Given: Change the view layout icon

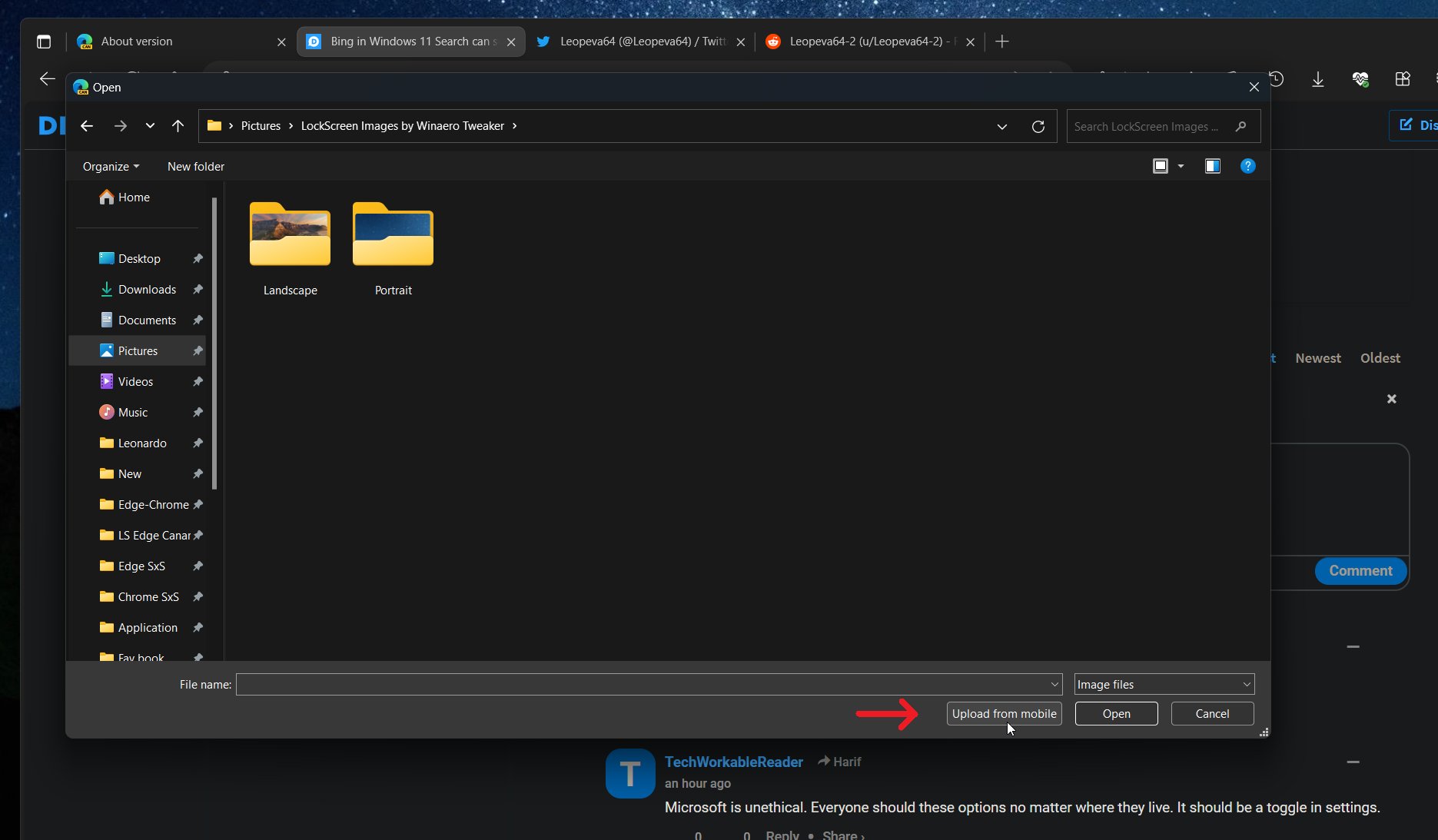Looking at the screenshot, I should (1161, 166).
